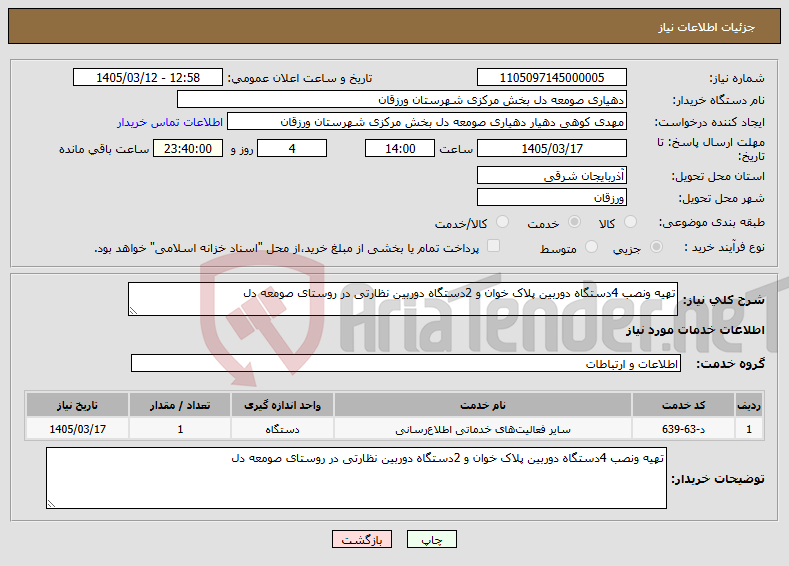The width and height of the screenshot is (789, 566).
Task: Click the resize handle of شرح کلی نیاز
Action: tap(133, 311)
